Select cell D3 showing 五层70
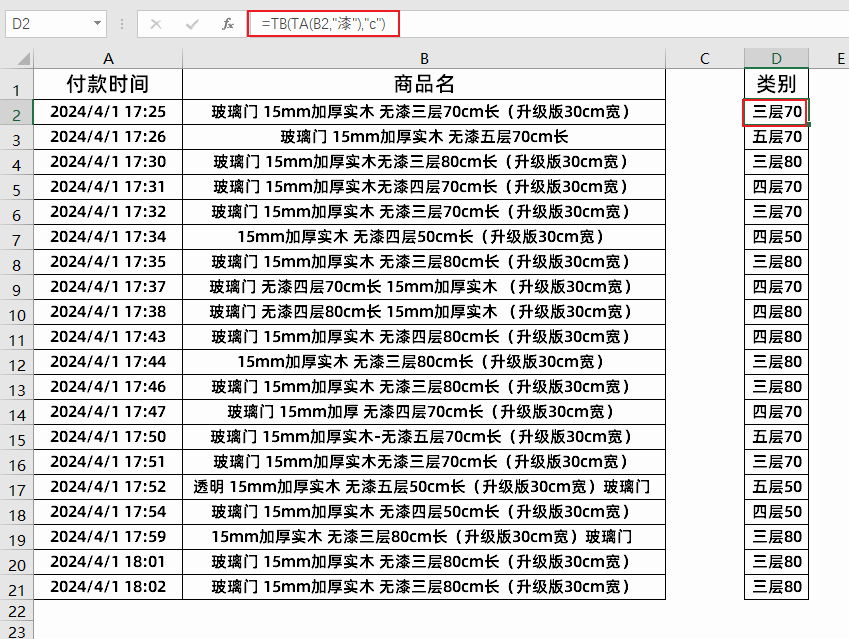Image resolution: width=849 pixels, height=639 pixels. coord(776,137)
